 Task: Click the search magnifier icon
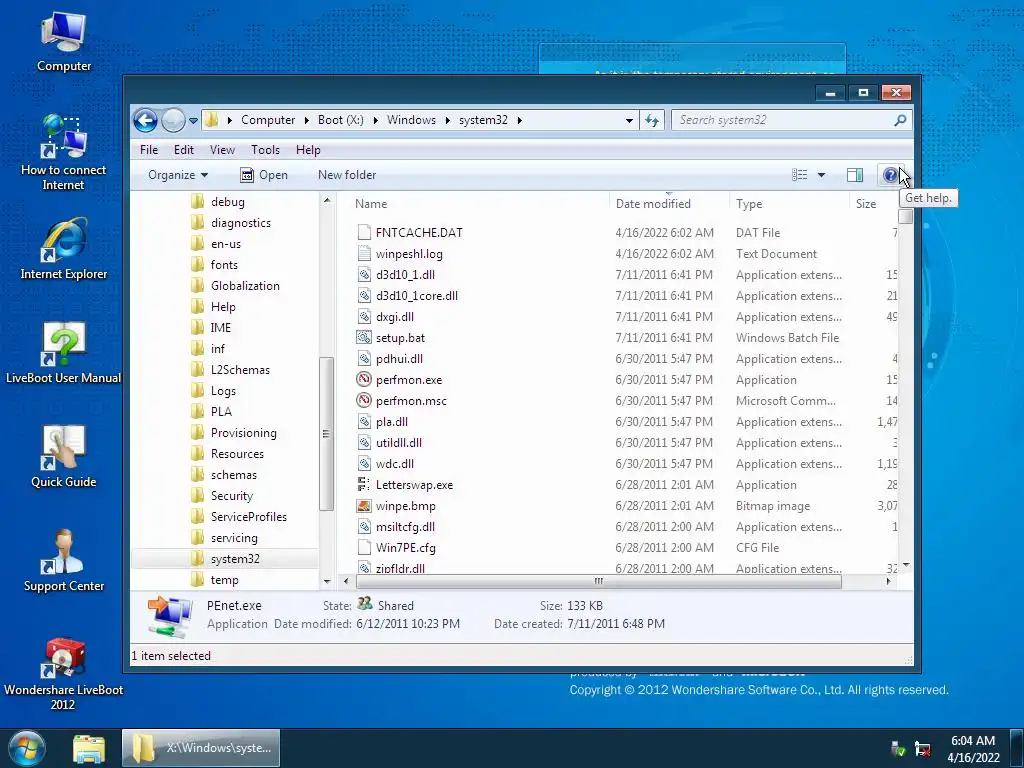pos(901,120)
